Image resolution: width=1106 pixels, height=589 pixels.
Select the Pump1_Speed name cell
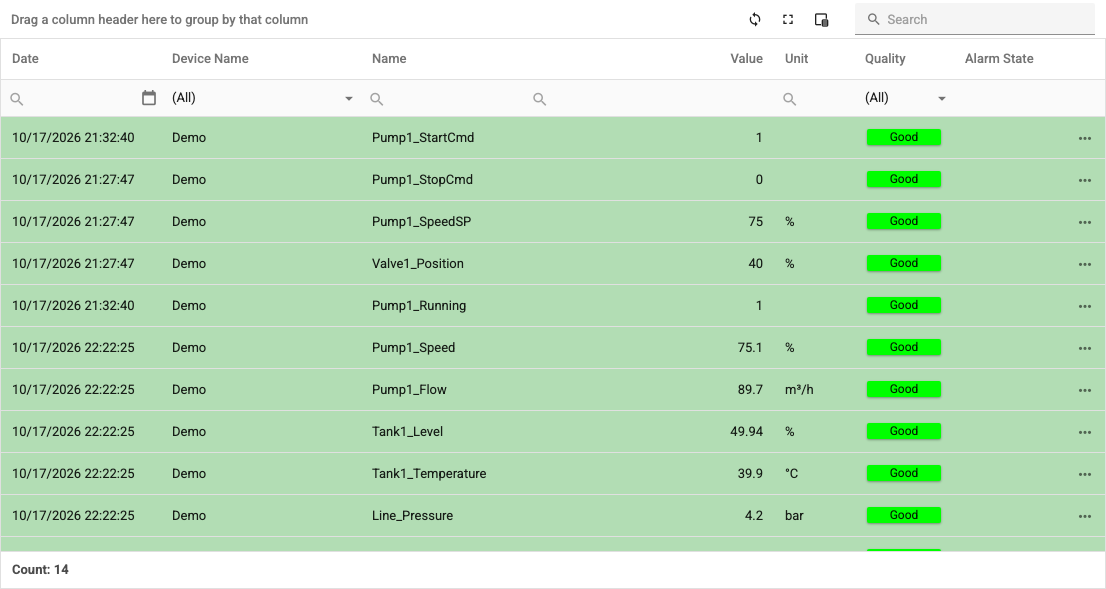(x=413, y=348)
